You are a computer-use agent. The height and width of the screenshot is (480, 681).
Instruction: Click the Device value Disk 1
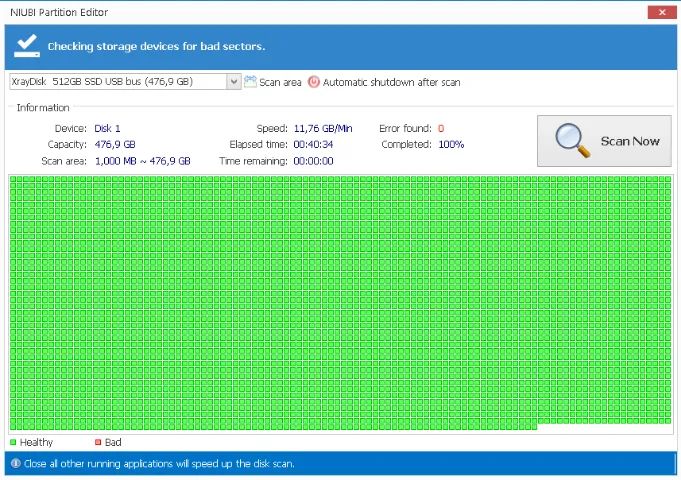[x=107, y=129]
